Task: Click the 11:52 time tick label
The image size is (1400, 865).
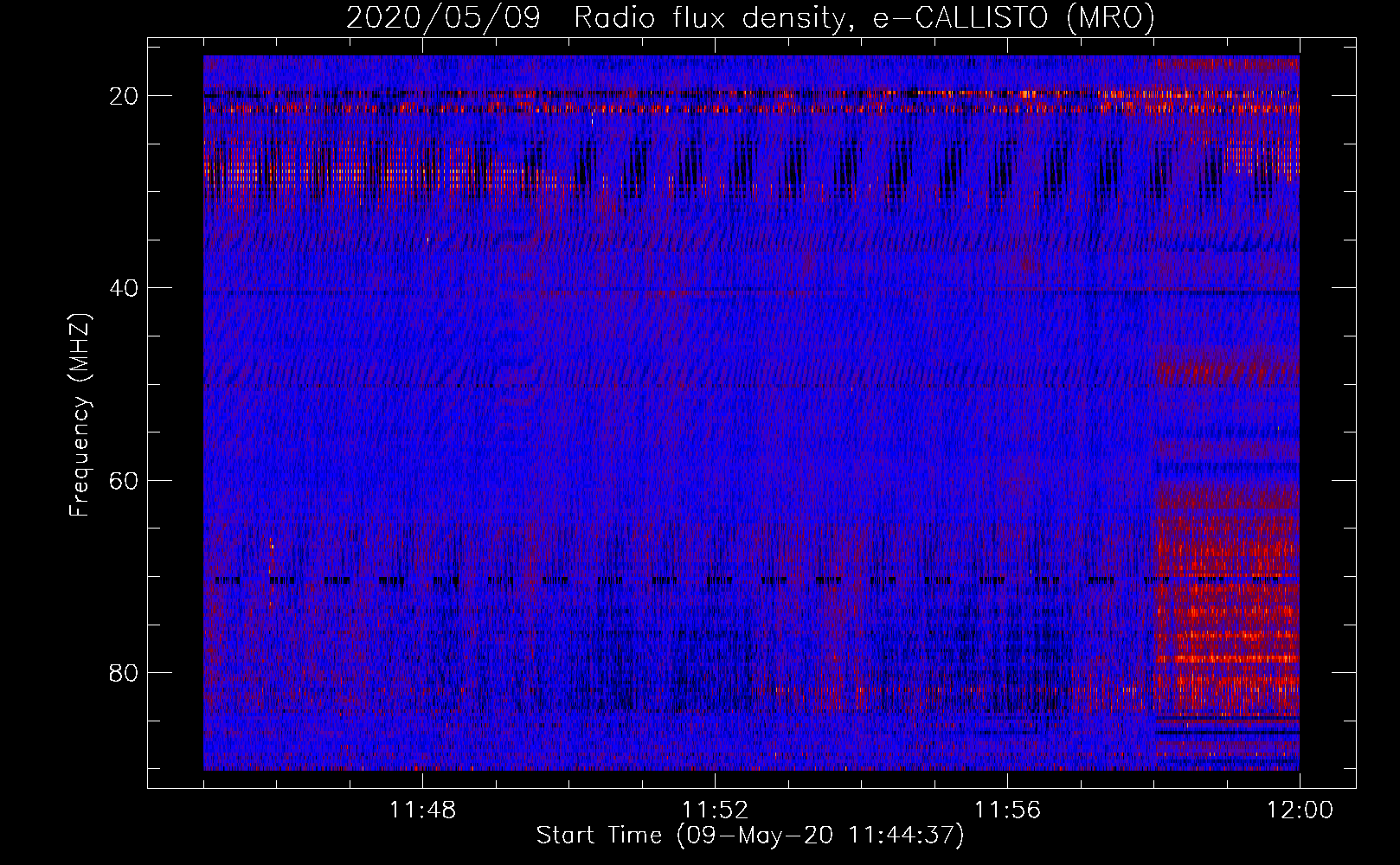Action: click(715, 811)
